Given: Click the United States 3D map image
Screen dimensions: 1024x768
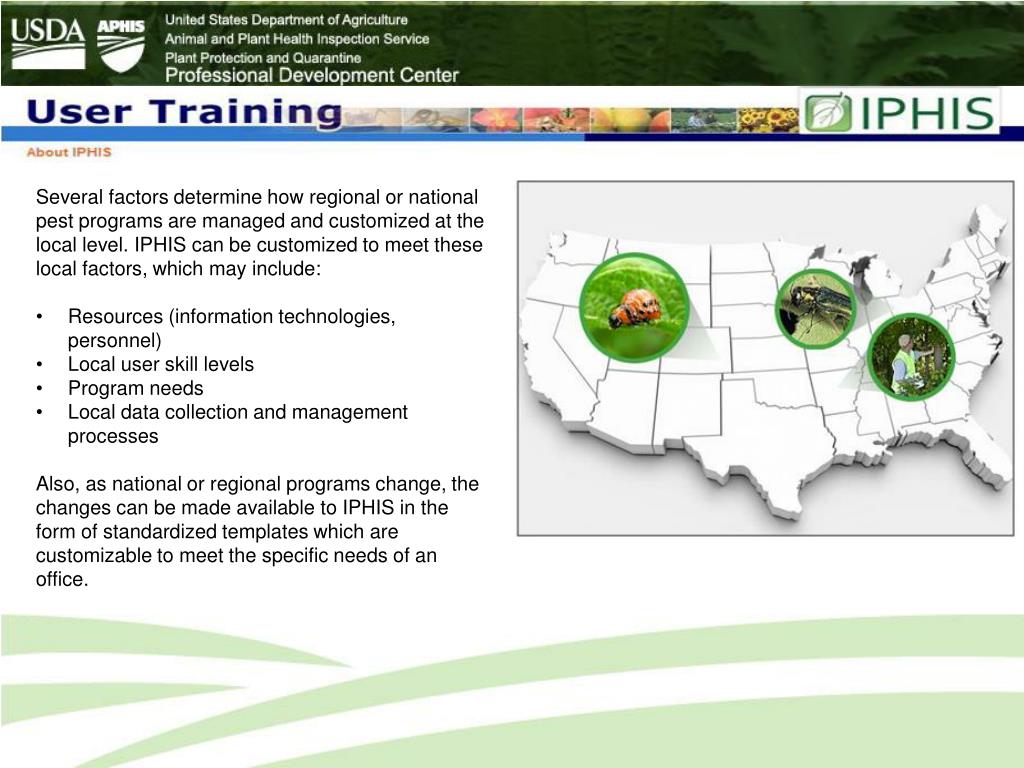Looking at the screenshot, I should click(x=765, y=359).
